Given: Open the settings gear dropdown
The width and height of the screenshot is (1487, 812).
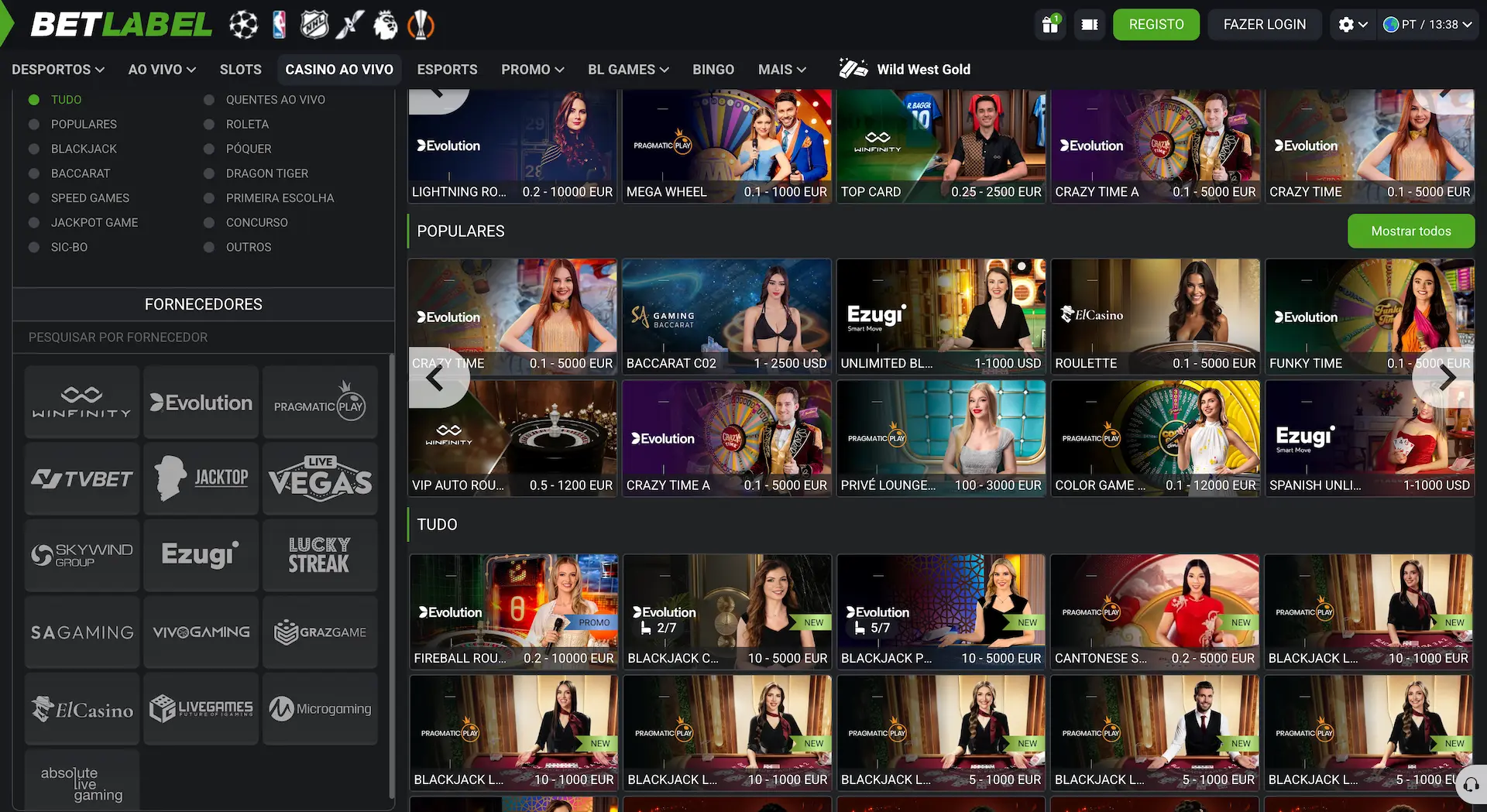Looking at the screenshot, I should pyautogui.click(x=1353, y=25).
